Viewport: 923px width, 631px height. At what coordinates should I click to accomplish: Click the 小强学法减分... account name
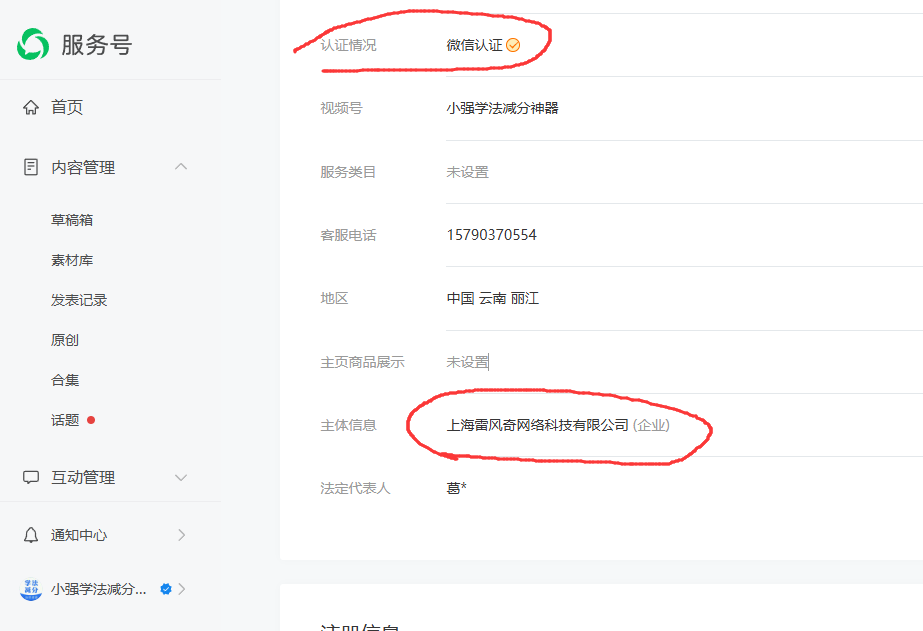[x=98, y=589]
